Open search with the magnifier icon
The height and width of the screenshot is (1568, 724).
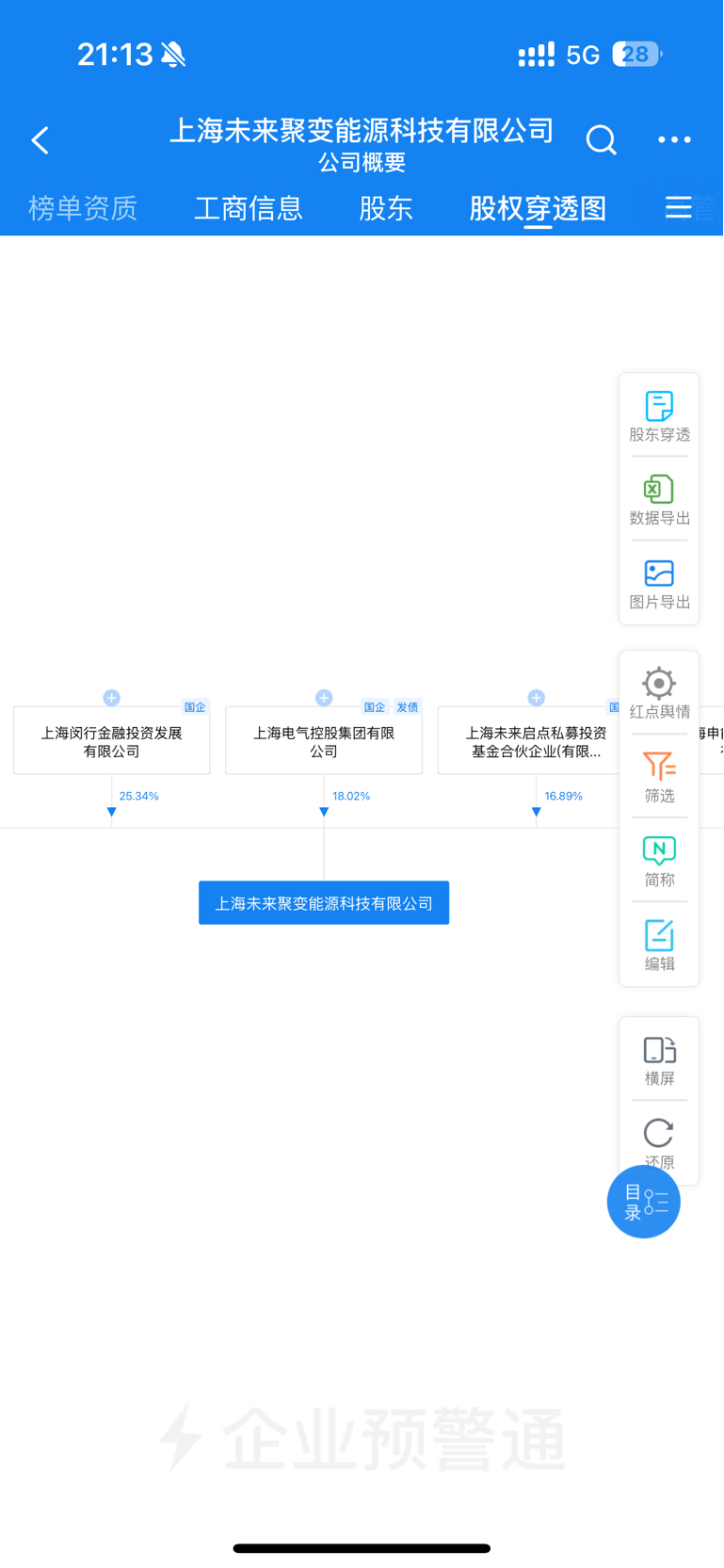[x=601, y=139]
